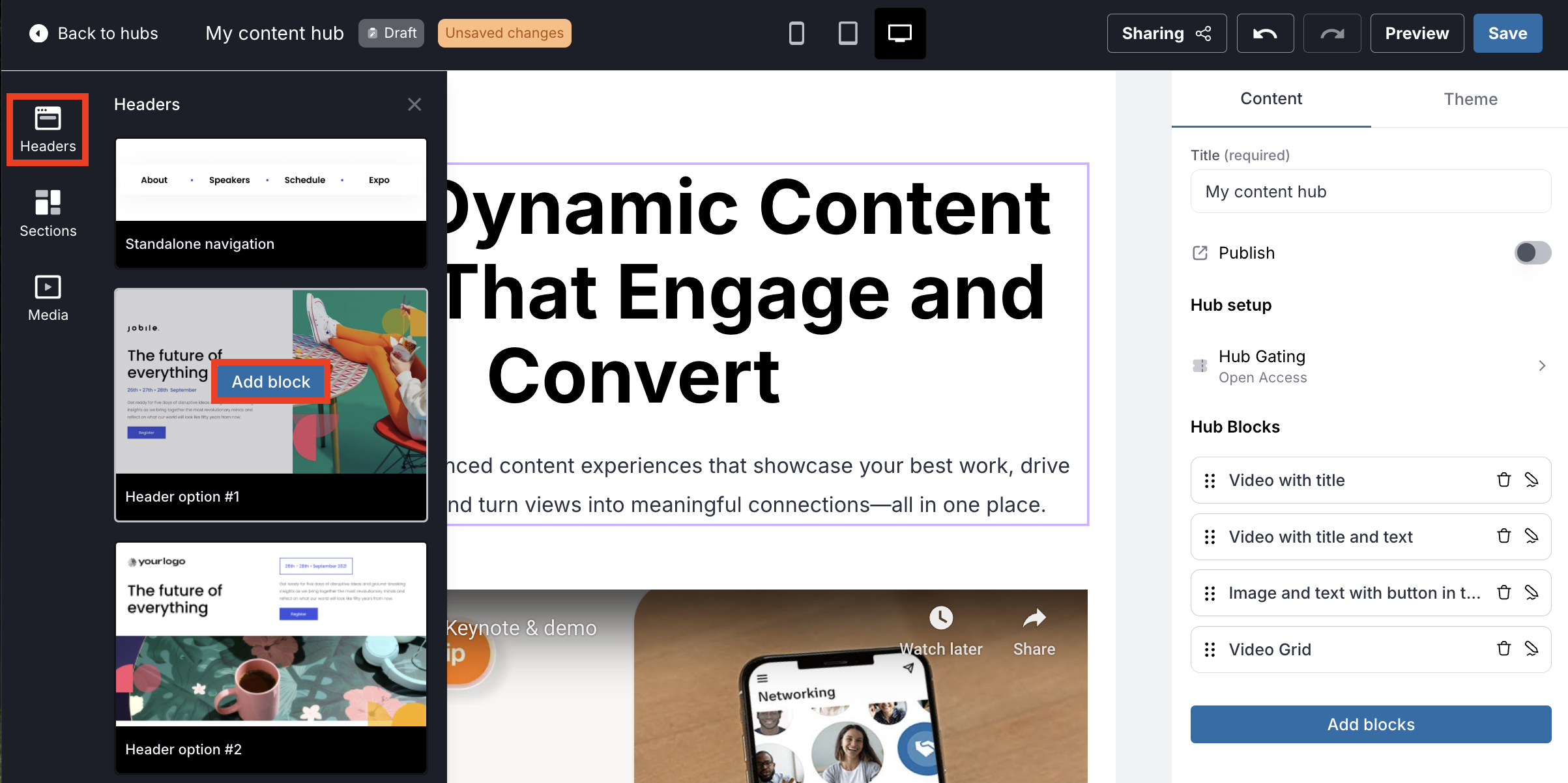Image resolution: width=1568 pixels, height=783 pixels.
Task: Close the Headers panel with X
Action: pyautogui.click(x=414, y=104)
